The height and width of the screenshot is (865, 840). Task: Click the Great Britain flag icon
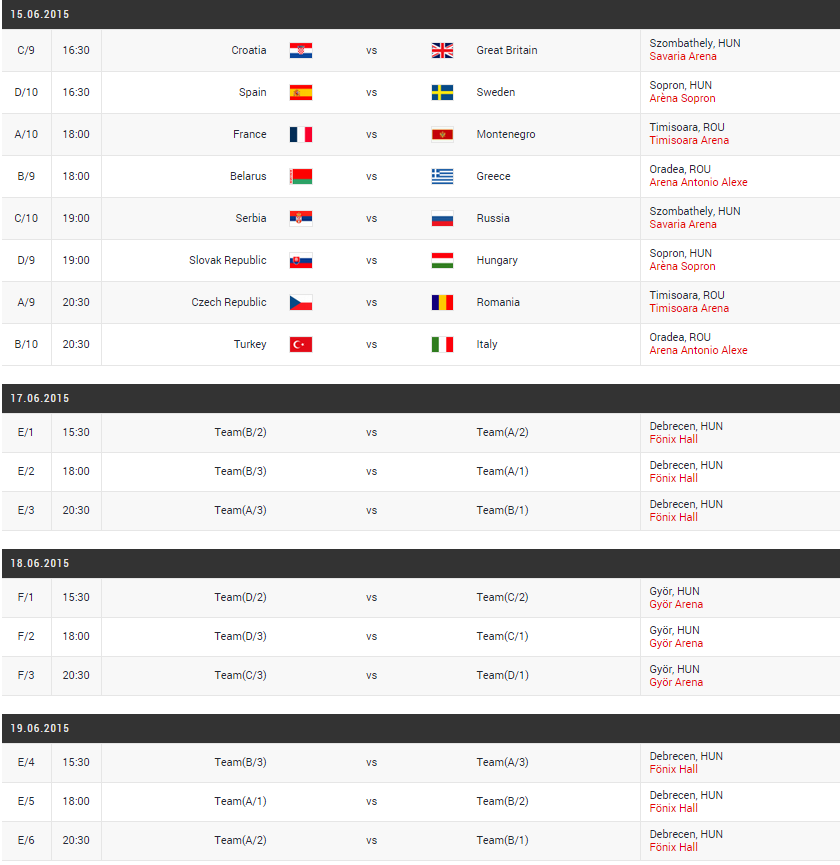coord(442,50)
